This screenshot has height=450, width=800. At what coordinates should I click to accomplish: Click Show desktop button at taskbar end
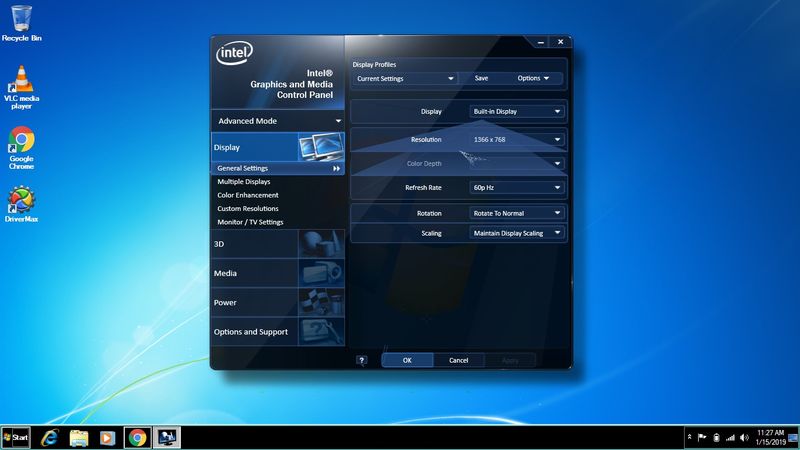click(793, 438)
